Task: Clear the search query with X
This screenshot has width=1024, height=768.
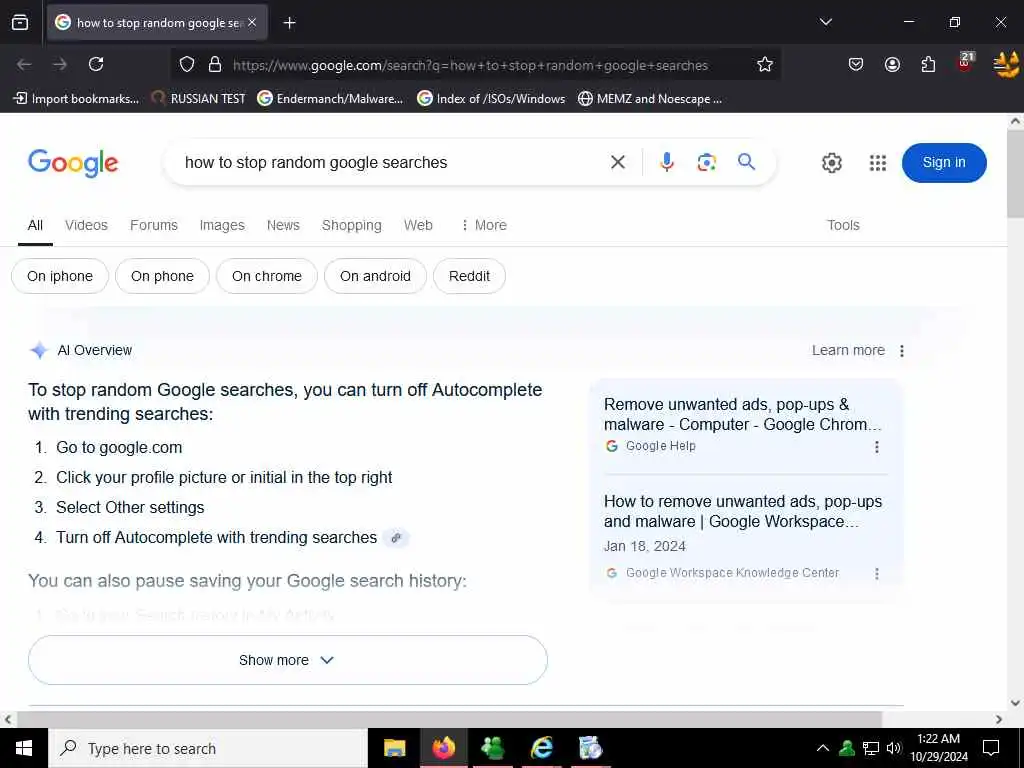Action: coord(618,162)
